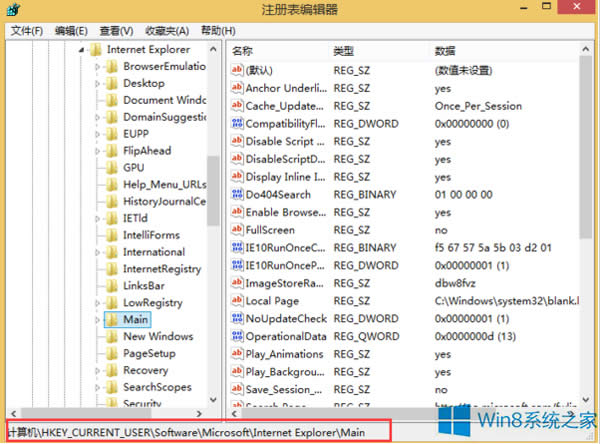Click the Local Page string icon
The image size is (600, 444).
[237, 300]
